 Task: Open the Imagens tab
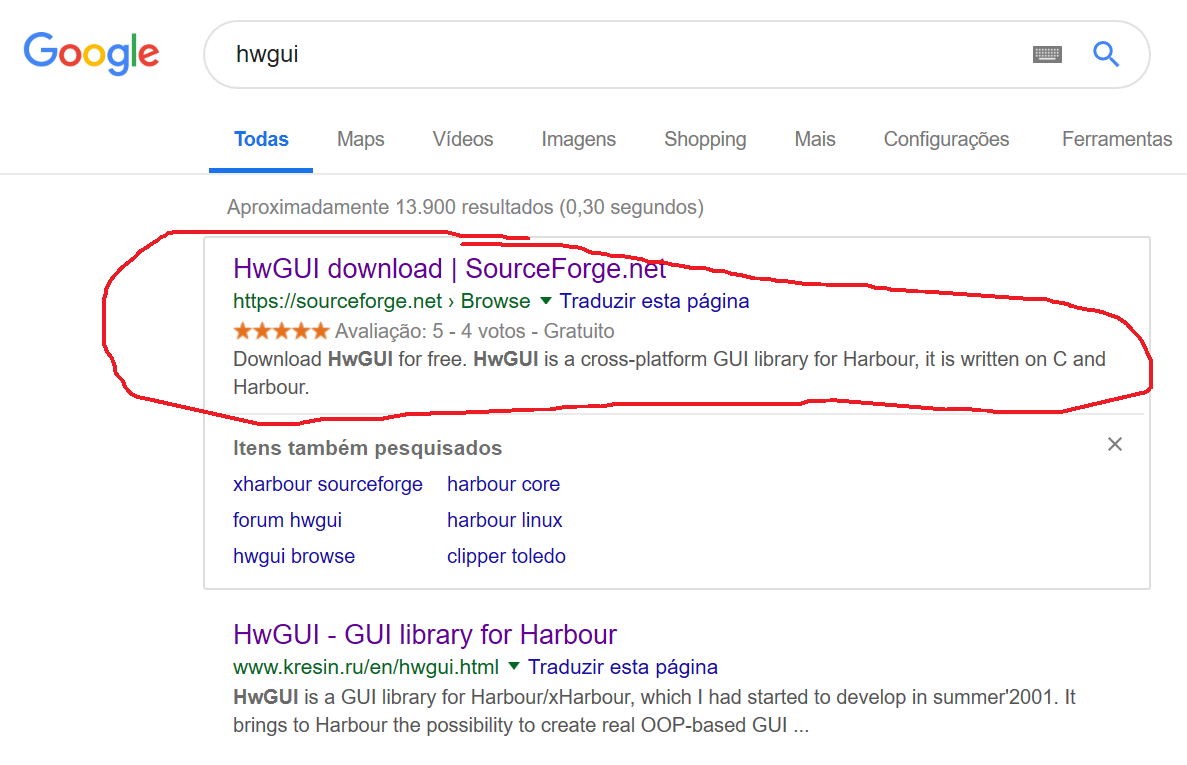coord(578,140)
